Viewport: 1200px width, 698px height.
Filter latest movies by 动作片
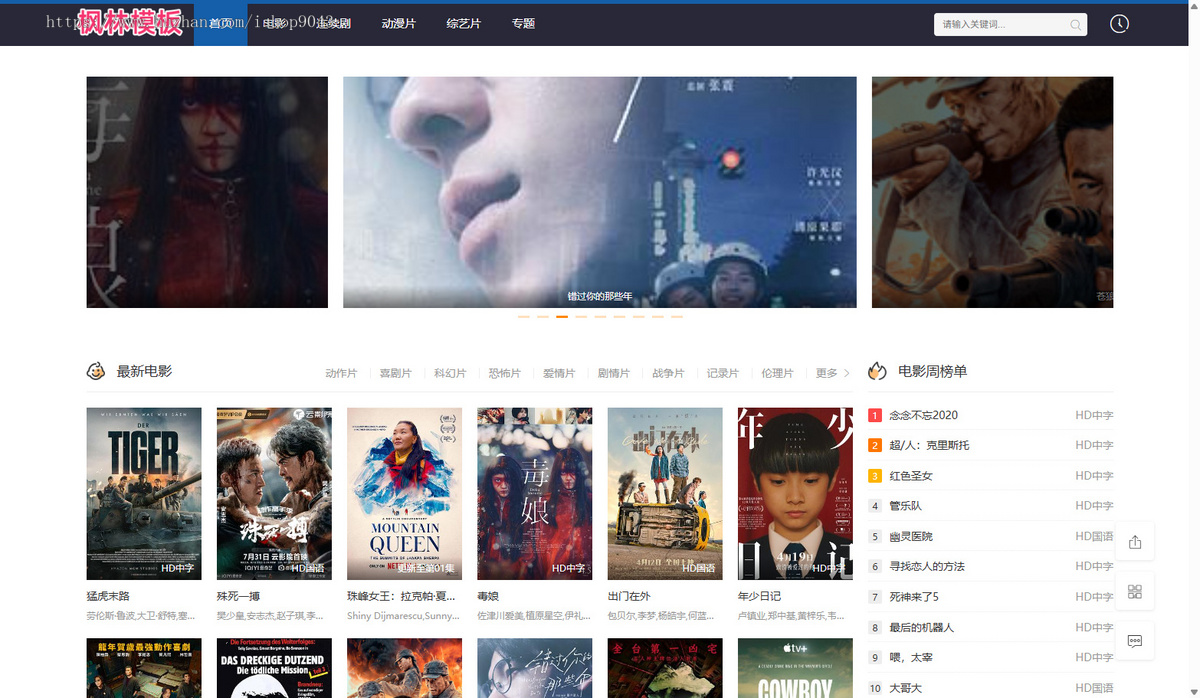tap(341, 373)
